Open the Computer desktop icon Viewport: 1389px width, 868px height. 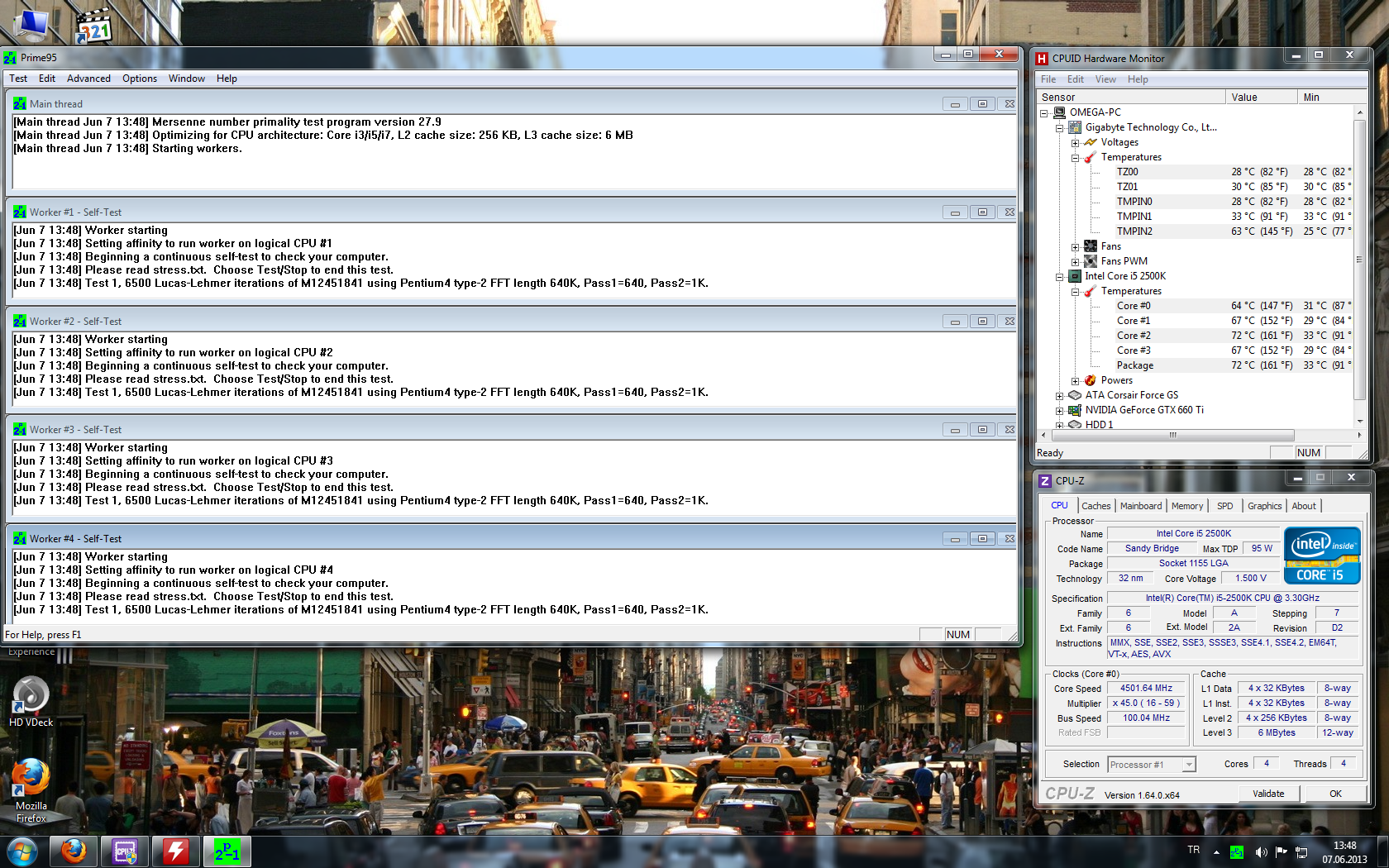tap(31, 25)
